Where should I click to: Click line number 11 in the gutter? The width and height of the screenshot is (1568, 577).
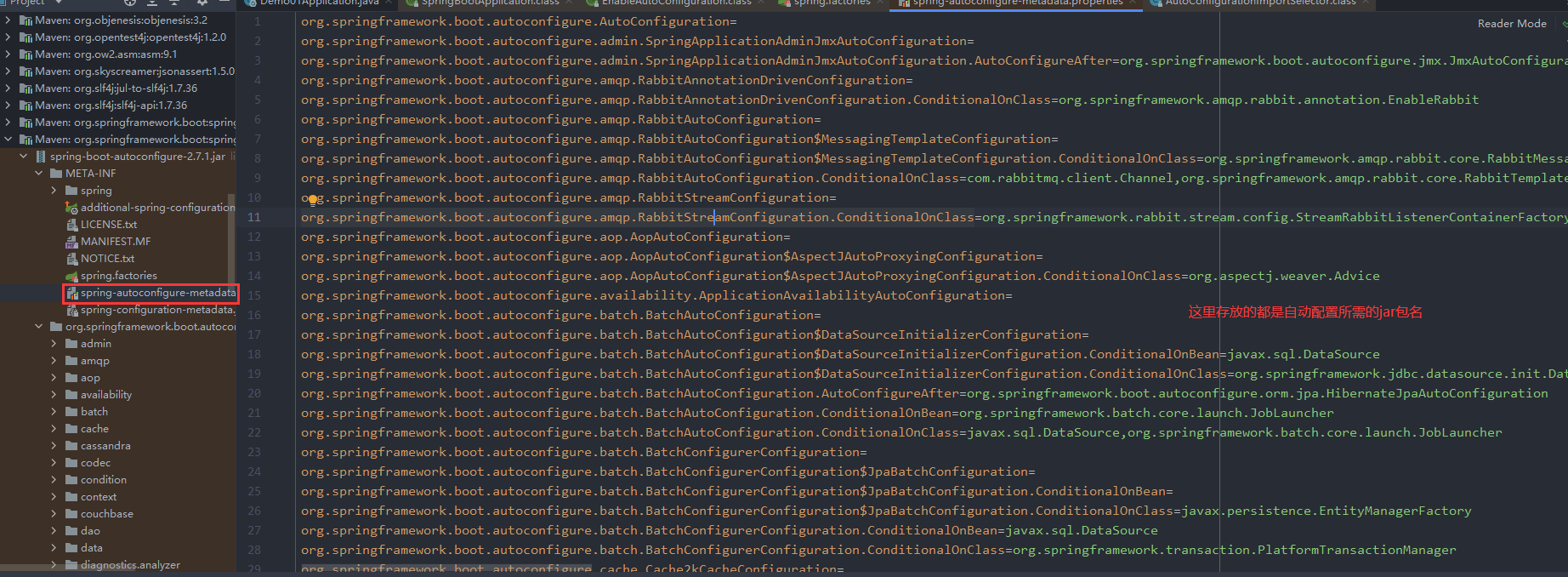coord(254,217)
